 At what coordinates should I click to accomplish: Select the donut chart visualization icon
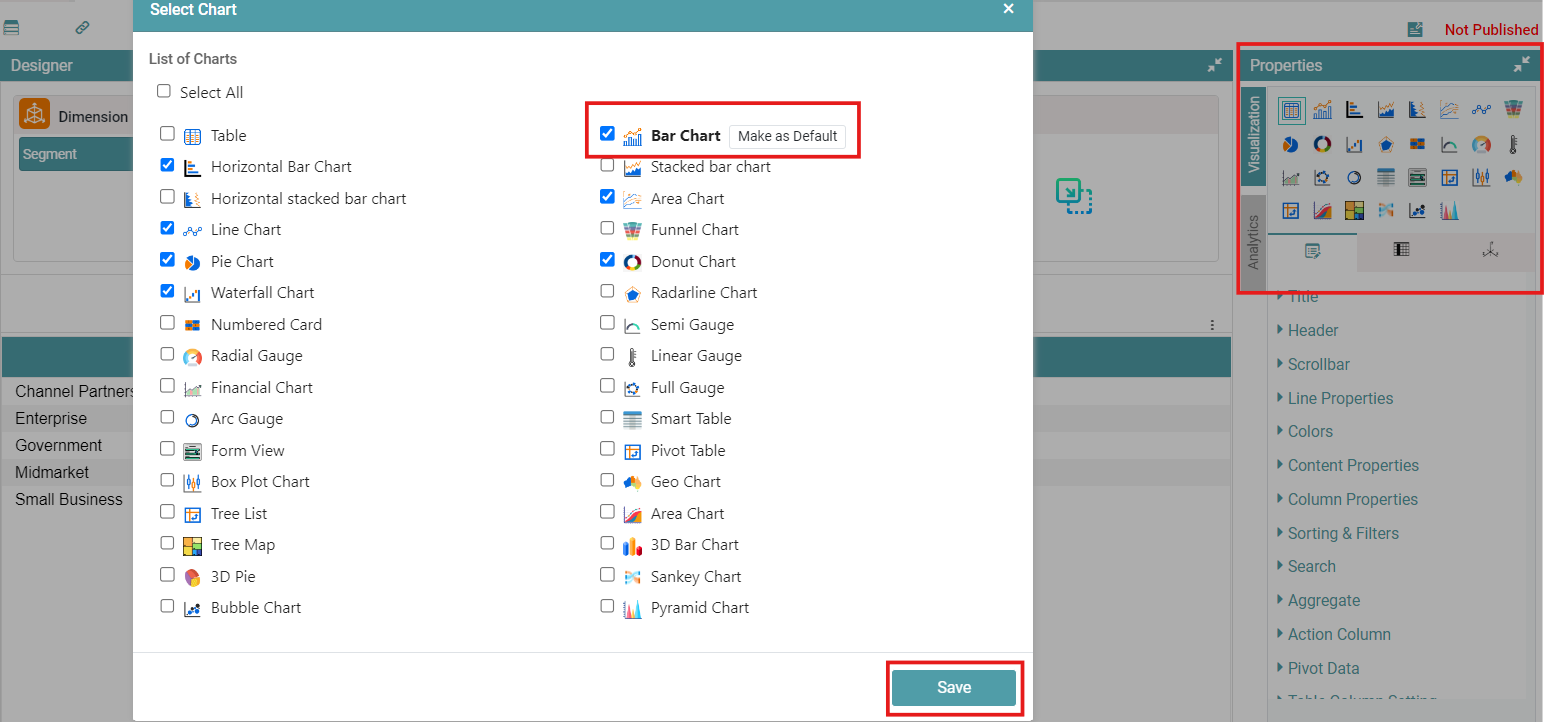click(x=1322, y=145)
